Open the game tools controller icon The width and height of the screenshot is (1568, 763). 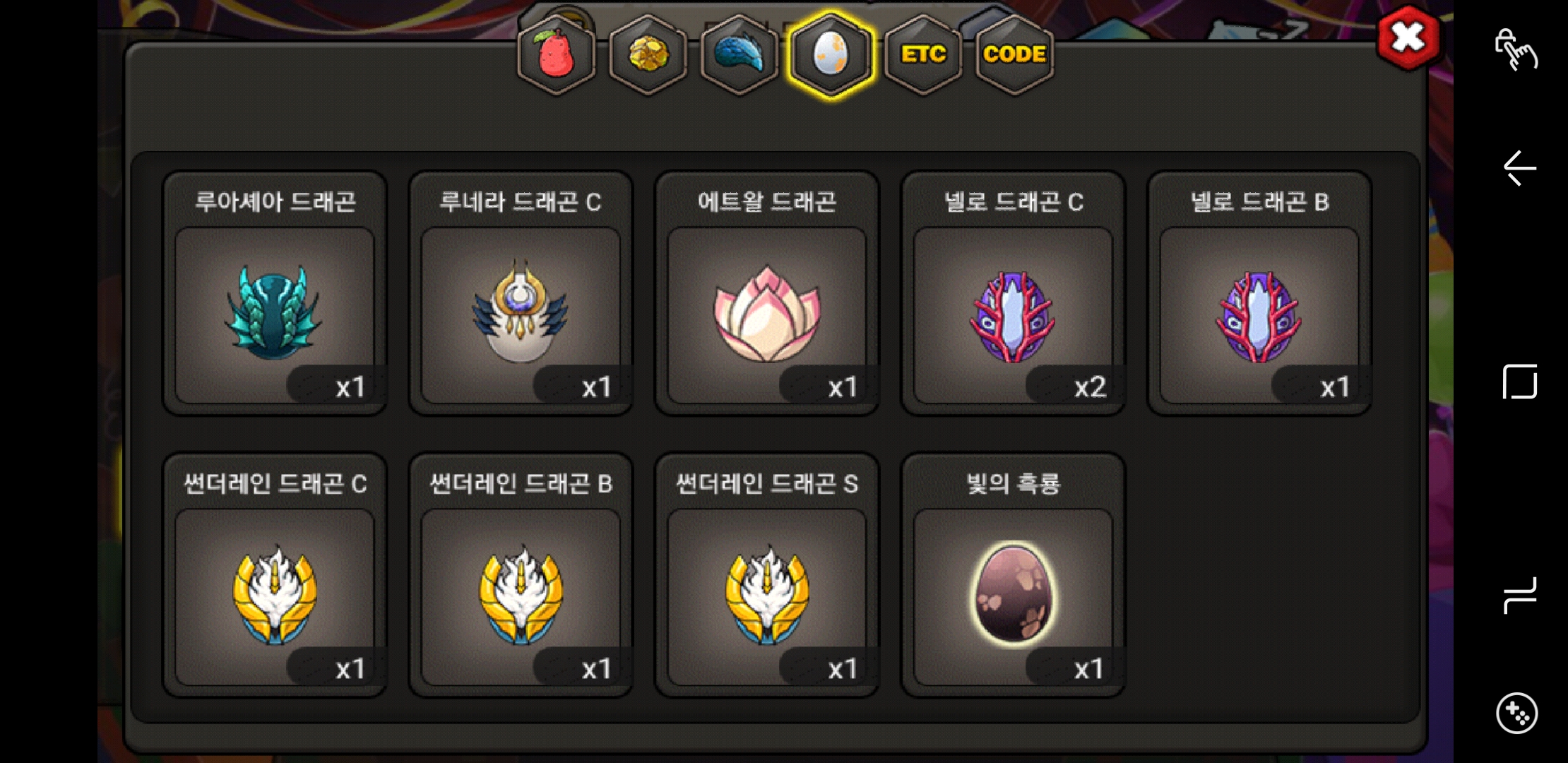(1516, 713)
